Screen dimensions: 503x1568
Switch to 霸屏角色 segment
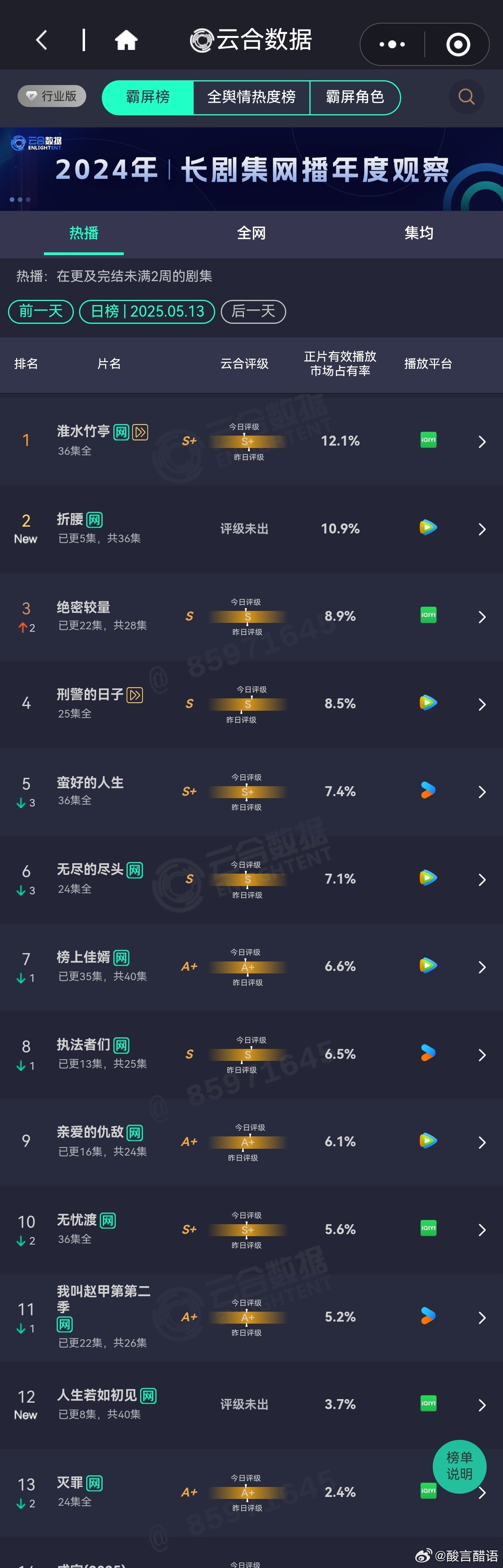pyautogui.click(x=355, y=97)
